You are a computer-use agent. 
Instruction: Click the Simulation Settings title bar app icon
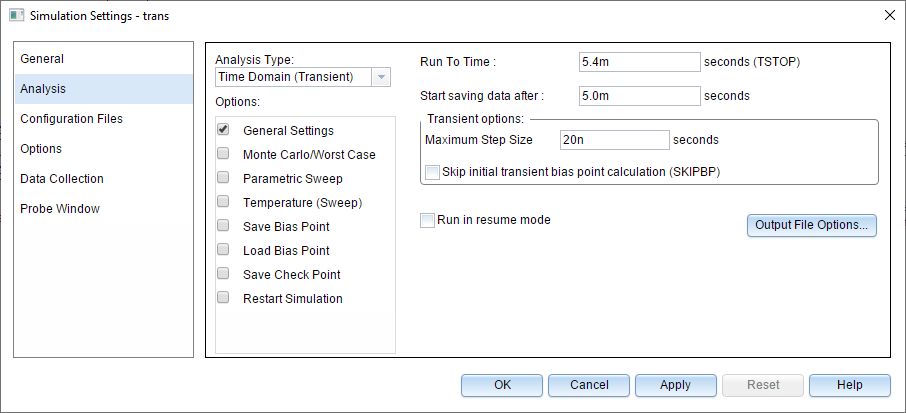click(16, 16)
